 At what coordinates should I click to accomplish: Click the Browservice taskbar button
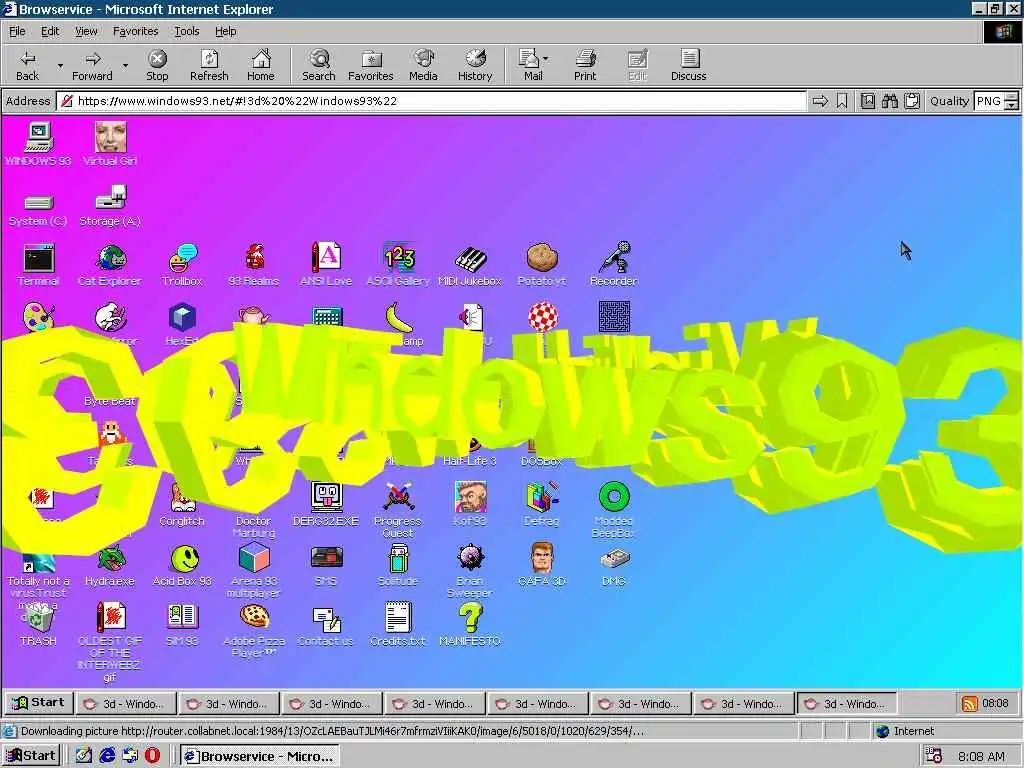pos(260,756)
